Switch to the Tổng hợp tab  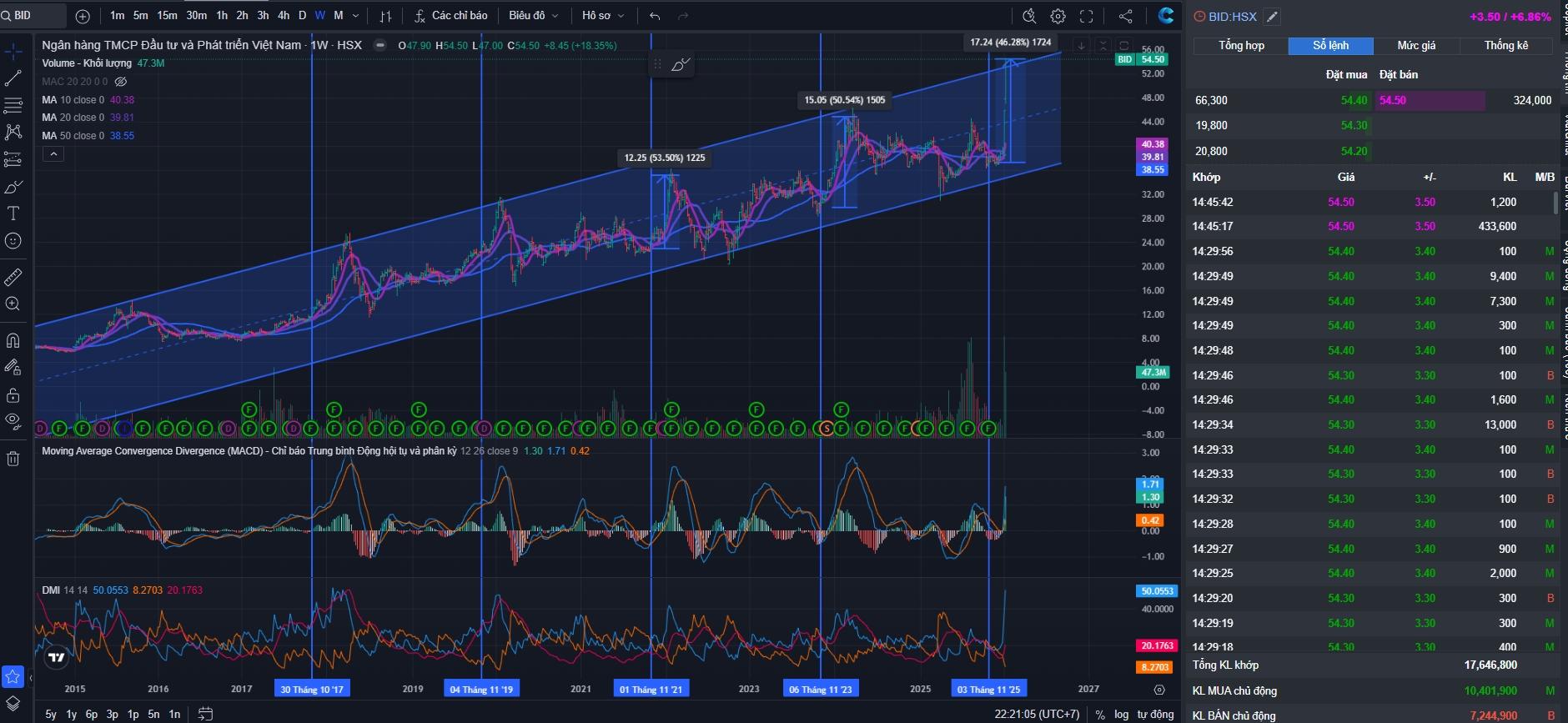click(1241, 46)
